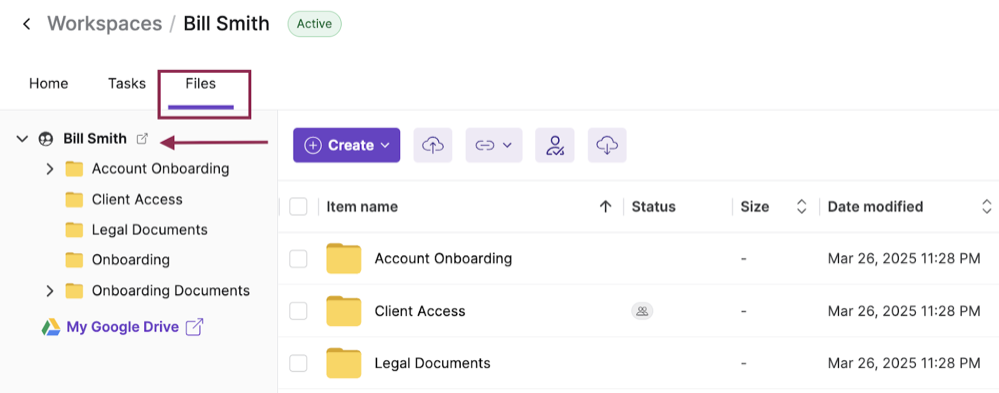
Task: Click the upload to cloud toolbar icon
Action: click(433, 145)
